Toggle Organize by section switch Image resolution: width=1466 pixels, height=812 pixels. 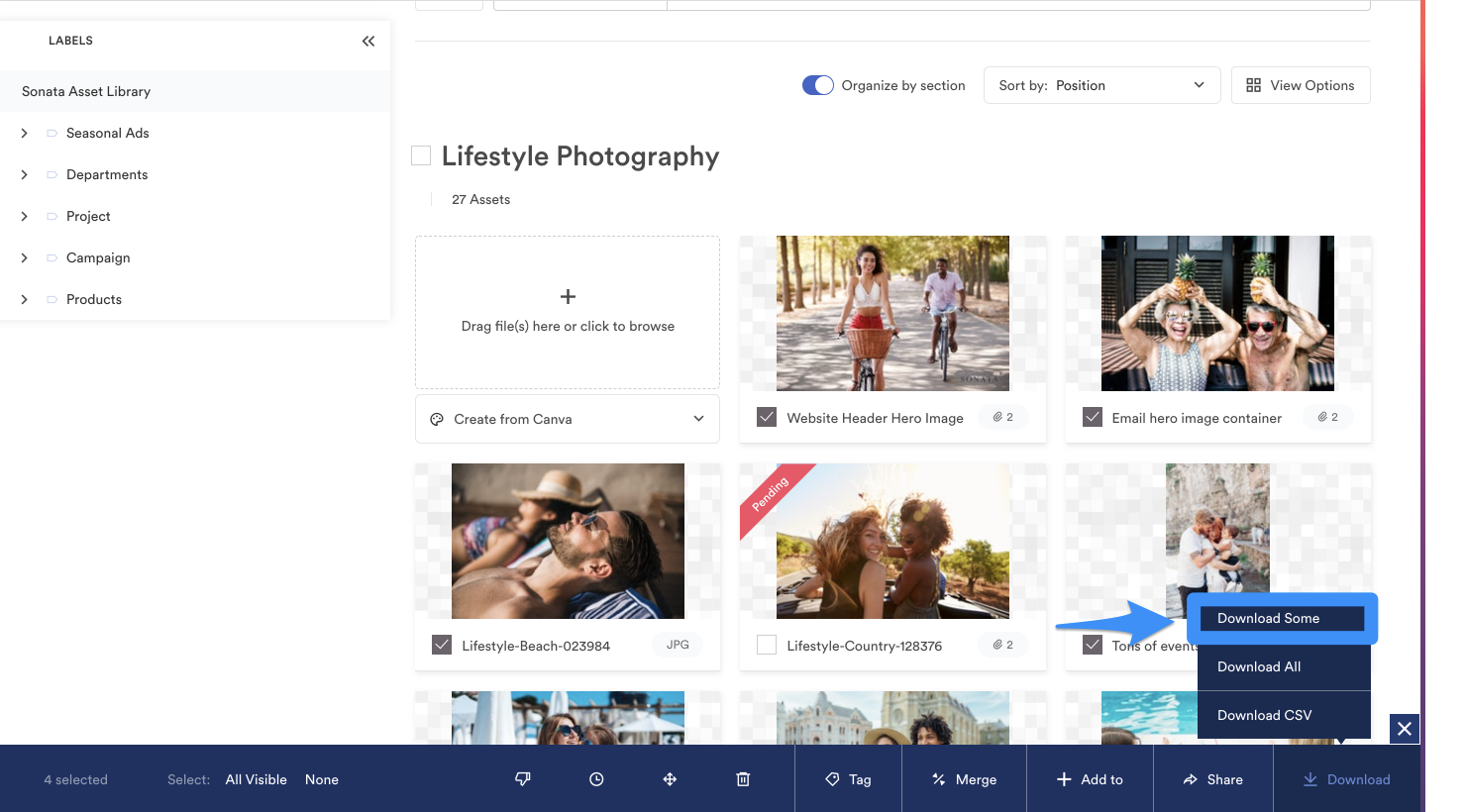tap(818, 85)
